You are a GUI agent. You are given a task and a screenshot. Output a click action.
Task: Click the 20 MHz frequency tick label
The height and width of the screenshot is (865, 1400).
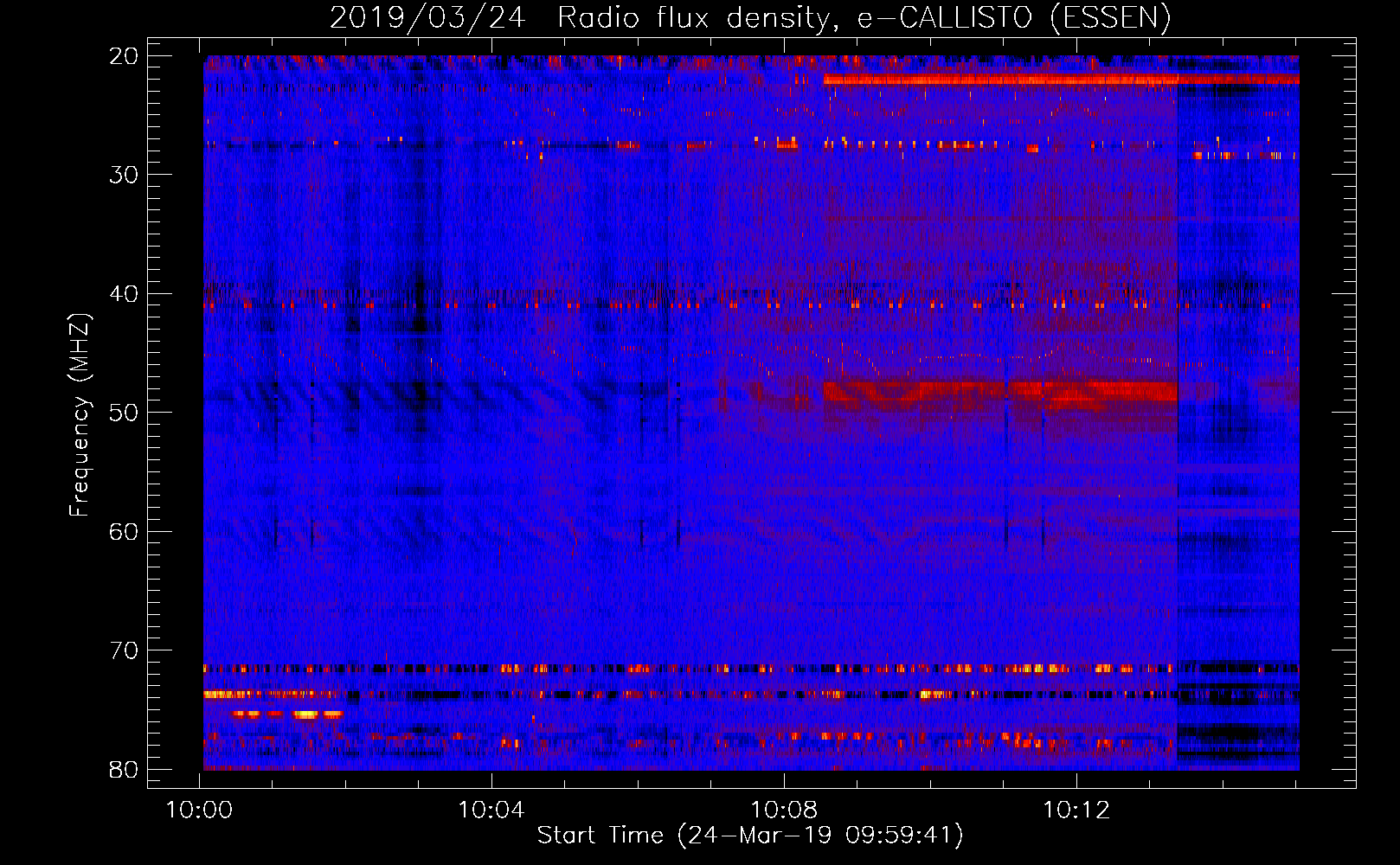point(125,55)
